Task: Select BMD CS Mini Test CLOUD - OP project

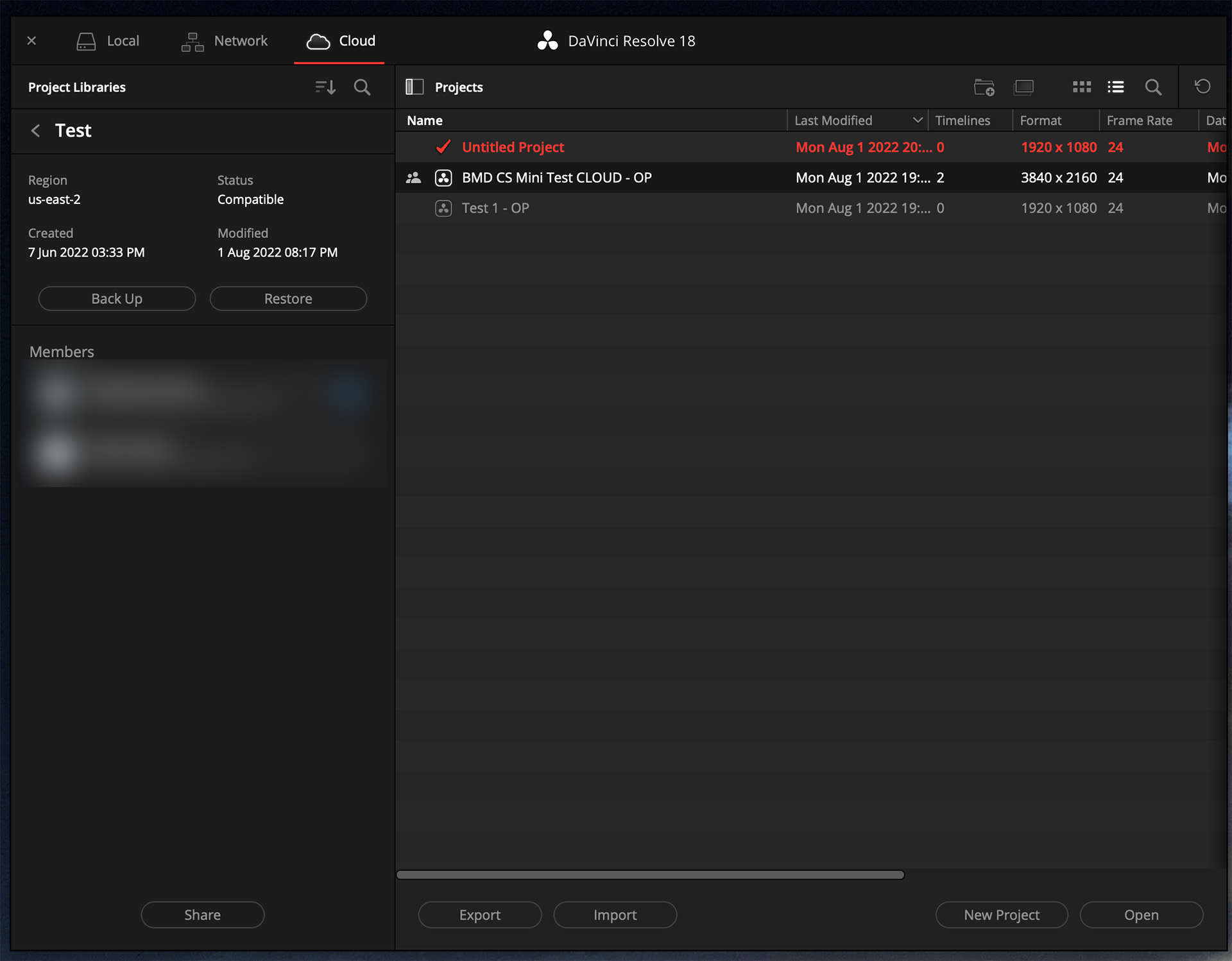Action: 811,178
